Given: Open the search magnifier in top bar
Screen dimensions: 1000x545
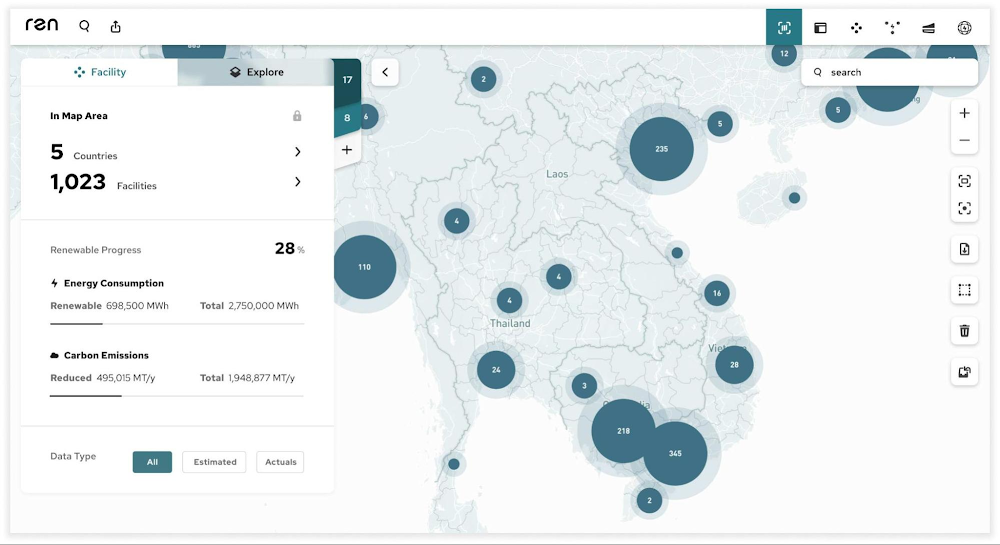Looking at the screenshot, I should (x=84, y=26).
